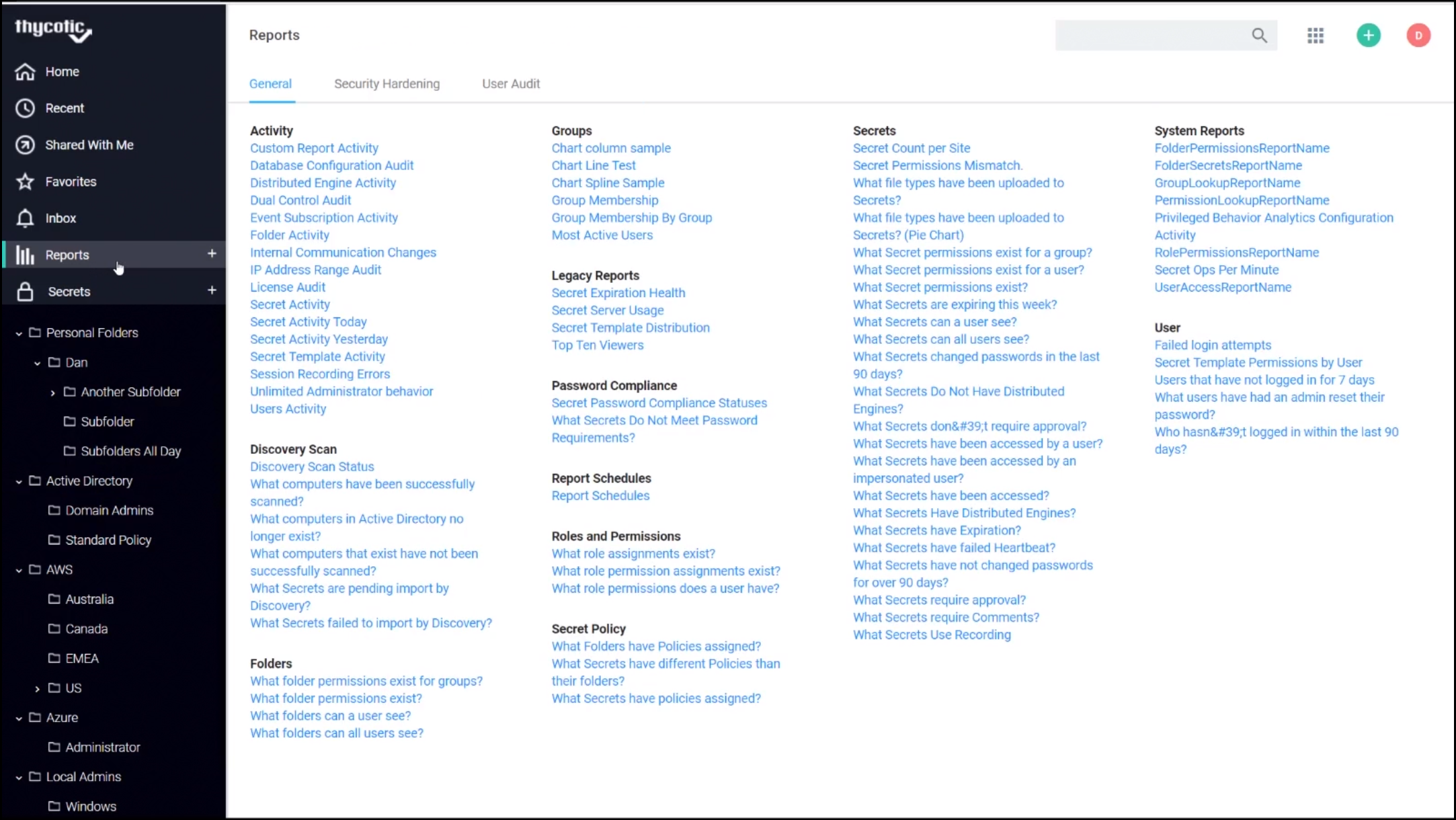The image size is (1456, 820).
Task: Click the plus beside Reports in sidebar
Action: click(x=212, y=254)
